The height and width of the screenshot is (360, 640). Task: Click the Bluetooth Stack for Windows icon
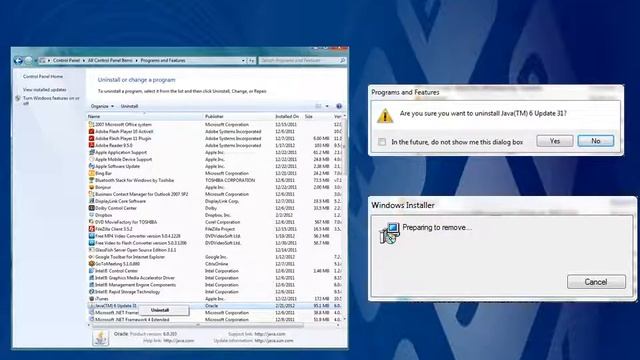91,180
